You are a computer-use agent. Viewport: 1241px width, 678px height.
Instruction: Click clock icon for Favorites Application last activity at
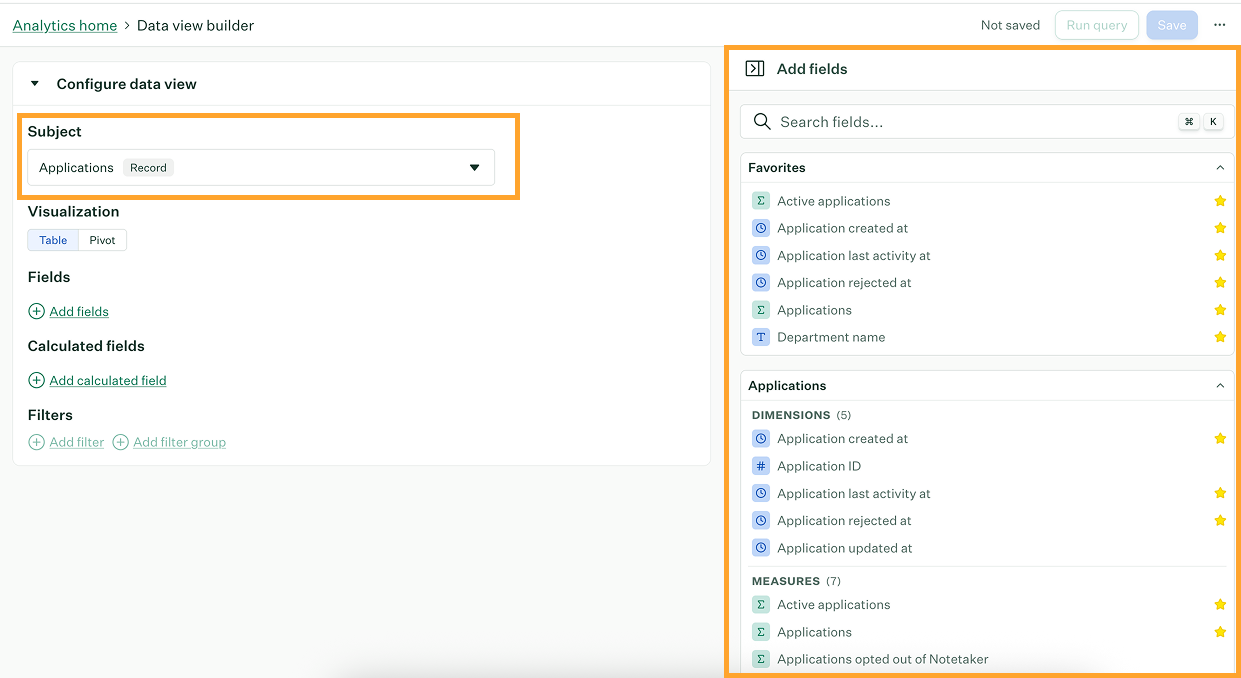pyautogui.click(x=761, y=255)
